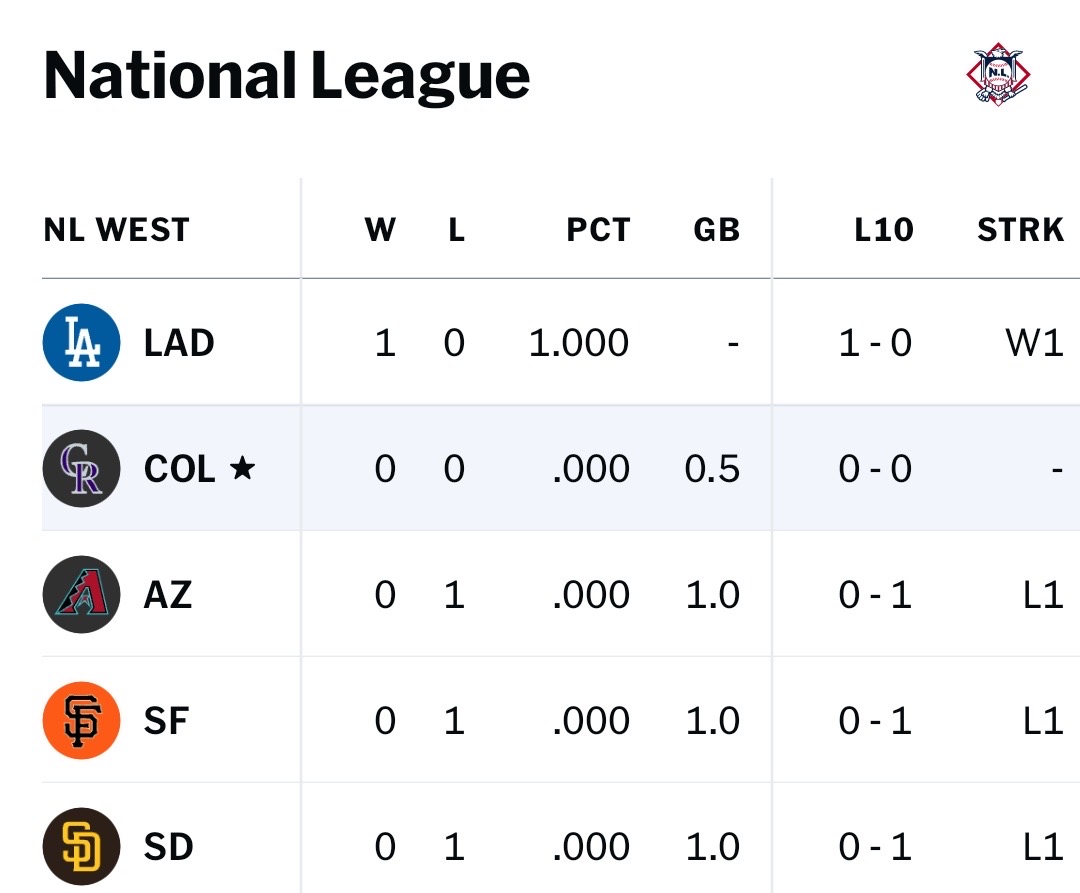The width and height of the screenshot is (1080, 893).
Task: Click the favorite star beside COL
Action: [x=242, y=468]
